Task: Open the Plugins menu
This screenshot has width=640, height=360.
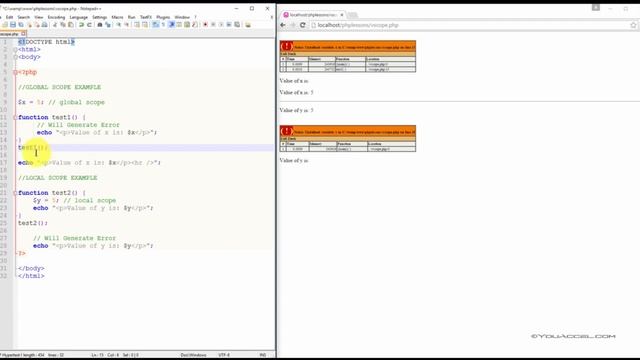Action: [163, 17]
